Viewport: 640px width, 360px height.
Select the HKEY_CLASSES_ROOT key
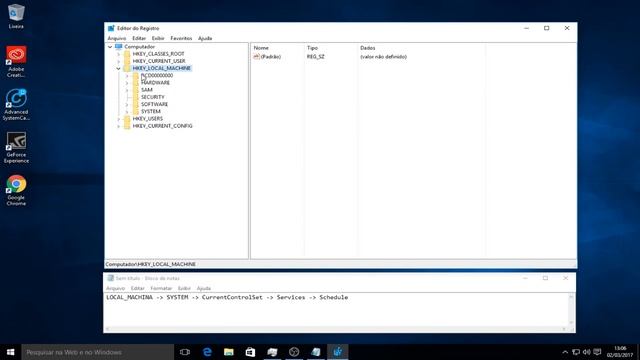click(158, 54)
